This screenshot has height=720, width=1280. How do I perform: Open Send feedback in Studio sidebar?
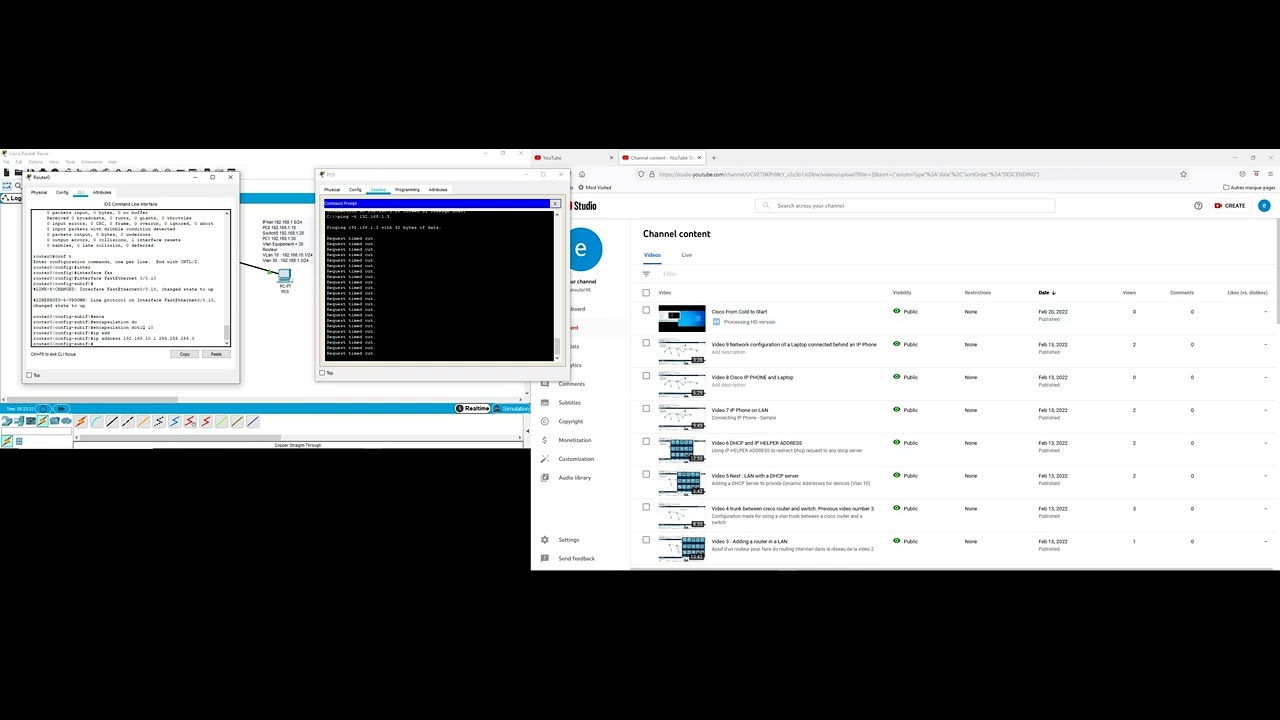(576, 559)
